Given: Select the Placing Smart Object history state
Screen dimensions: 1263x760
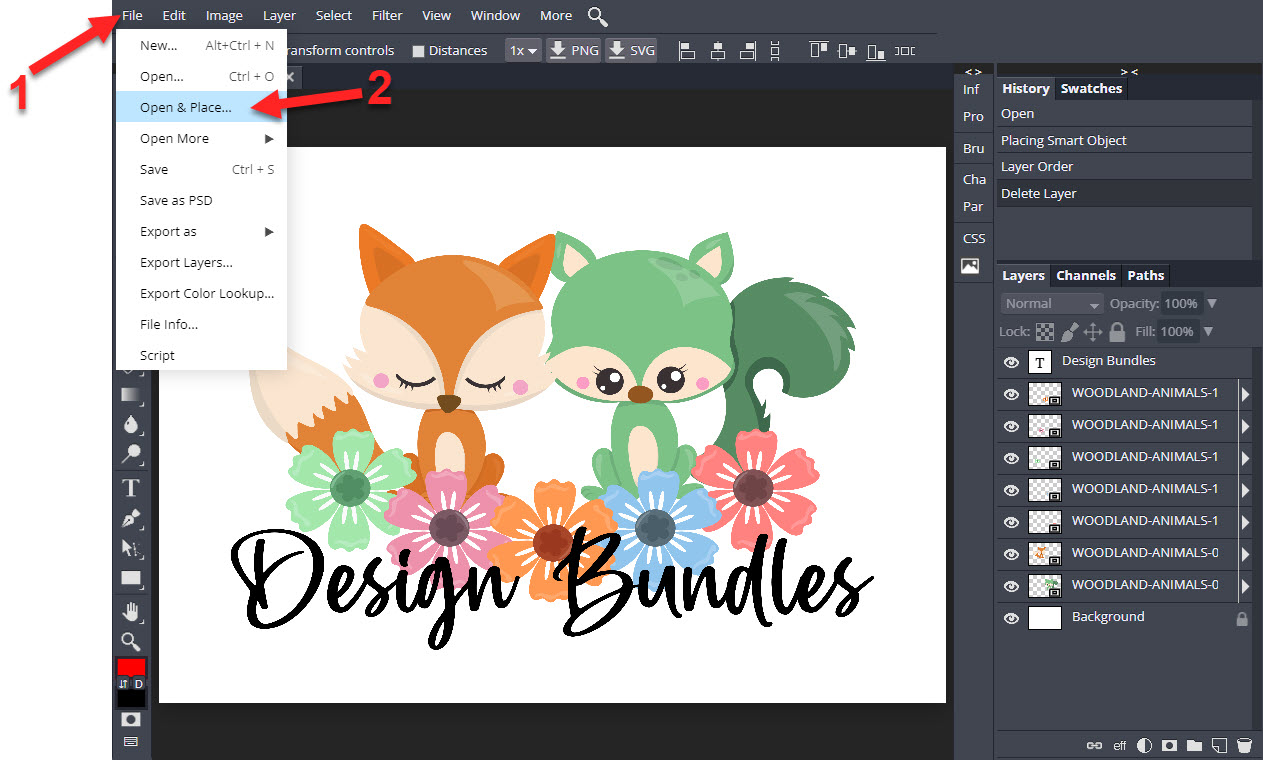Looking at the screenshot, I should [1124, 141].
